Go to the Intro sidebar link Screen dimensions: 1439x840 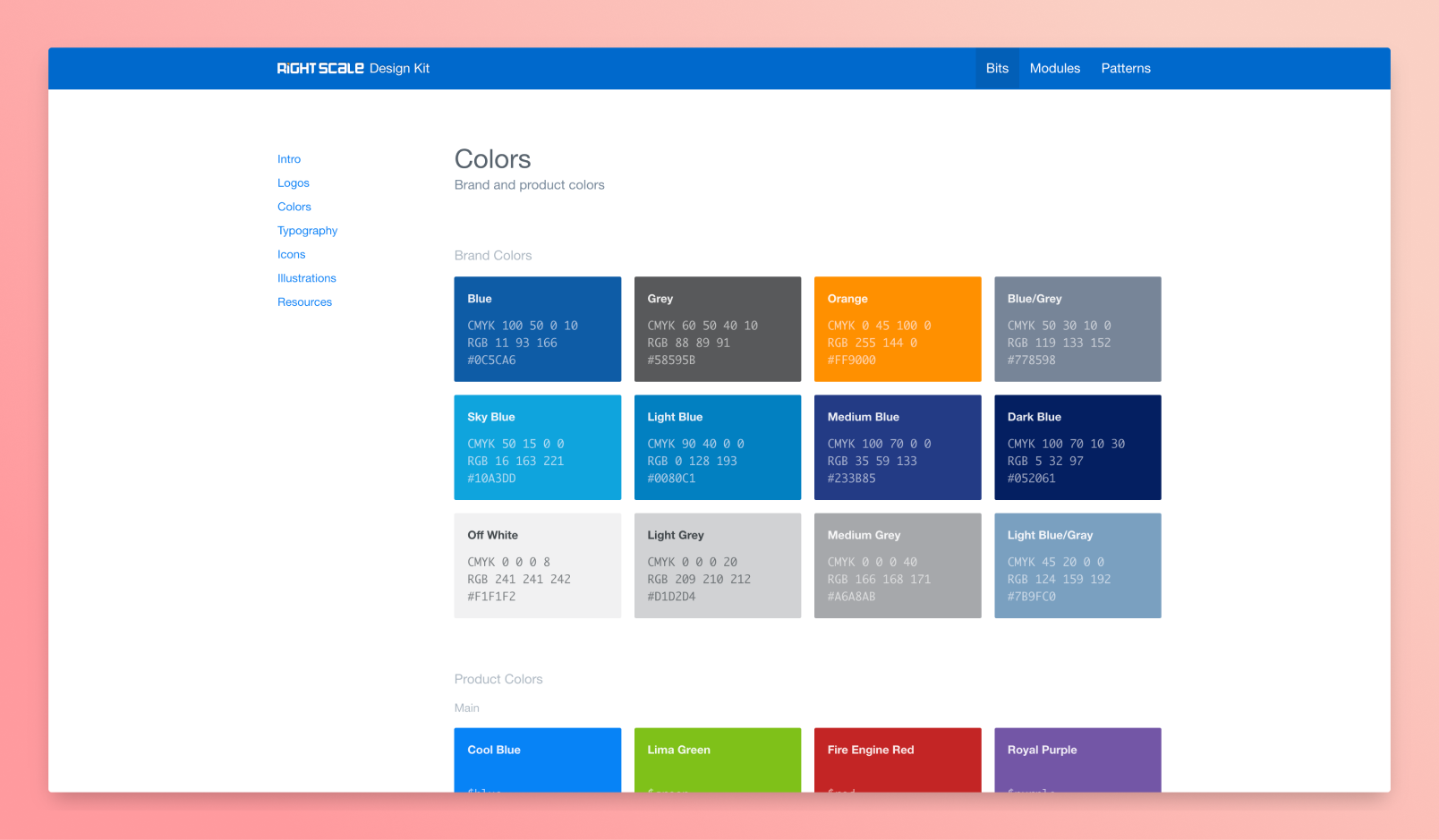point(289,159)
